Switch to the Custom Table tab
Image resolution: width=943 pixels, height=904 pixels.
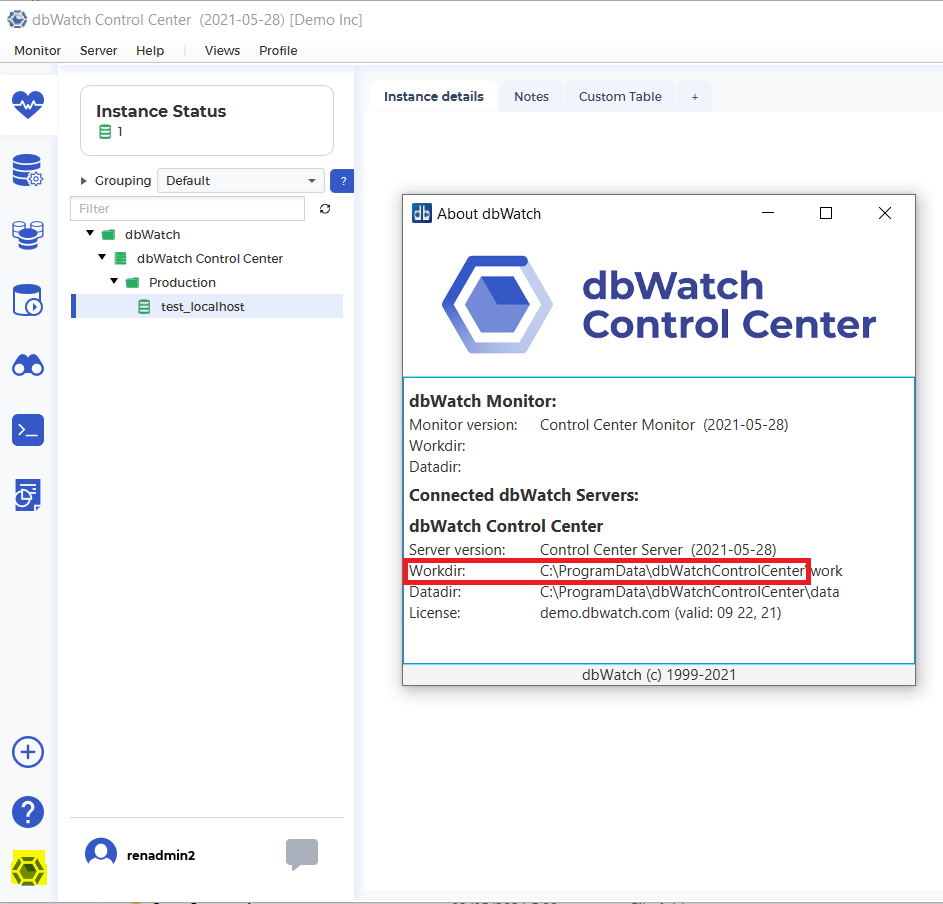click(x=620, y=96)
